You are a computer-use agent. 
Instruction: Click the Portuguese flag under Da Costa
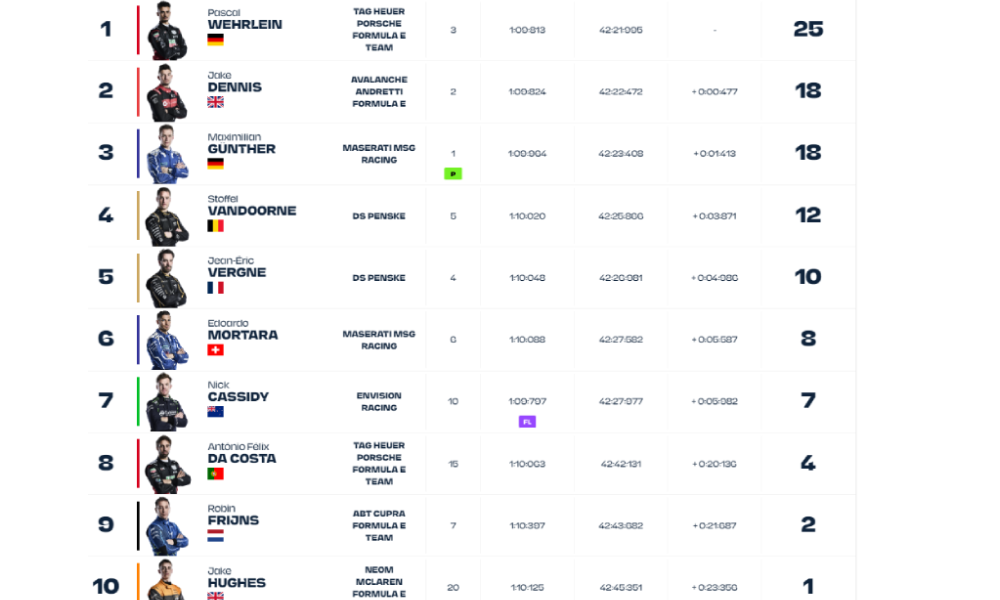point(215,474)
